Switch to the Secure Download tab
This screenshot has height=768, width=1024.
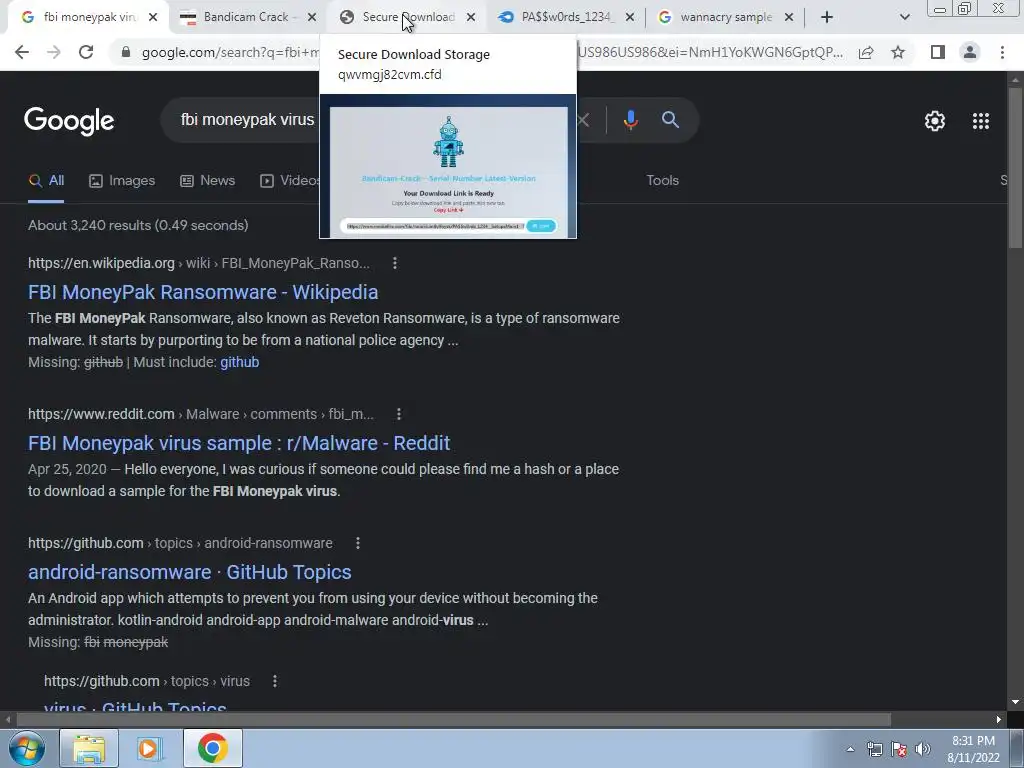click(408, 17)
